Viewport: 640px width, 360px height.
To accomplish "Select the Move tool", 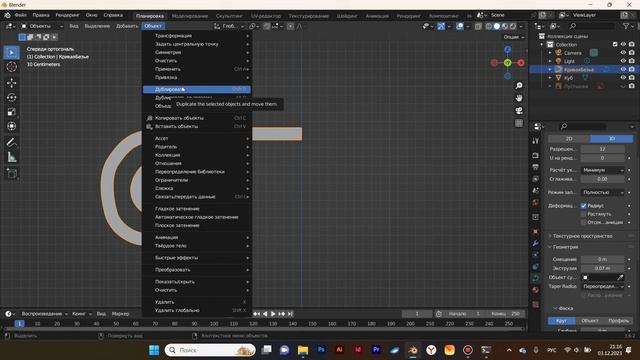I will tap(11, 83).
